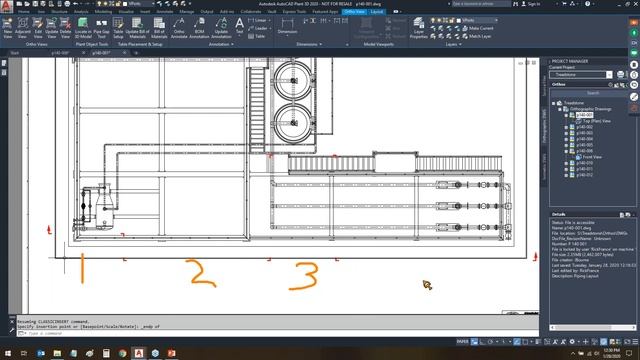Run Update Annotation
Screen dimensions: 640x360
click(x=221, y=28)
